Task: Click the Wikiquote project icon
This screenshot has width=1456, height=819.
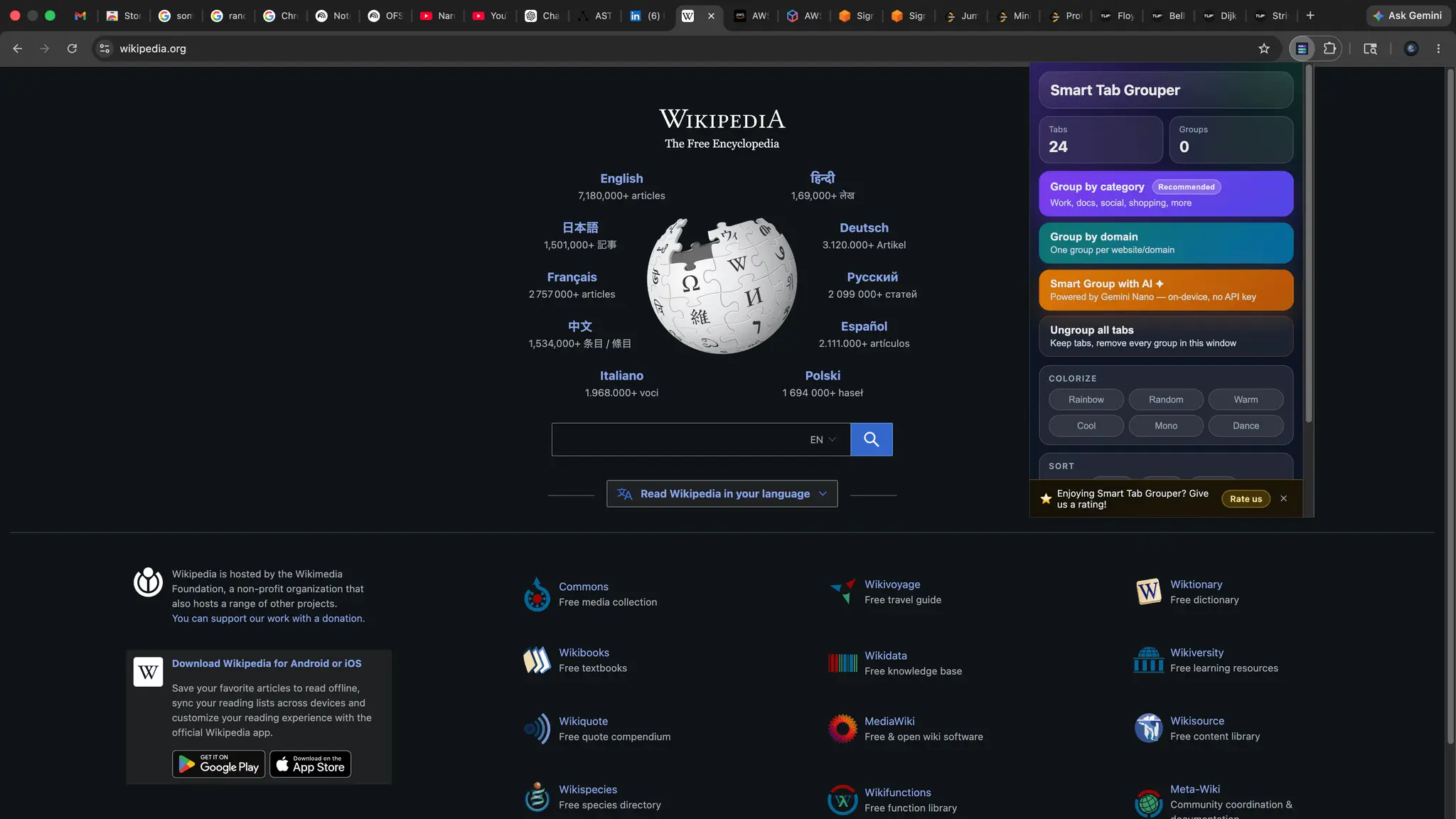Action: (537, 729)
